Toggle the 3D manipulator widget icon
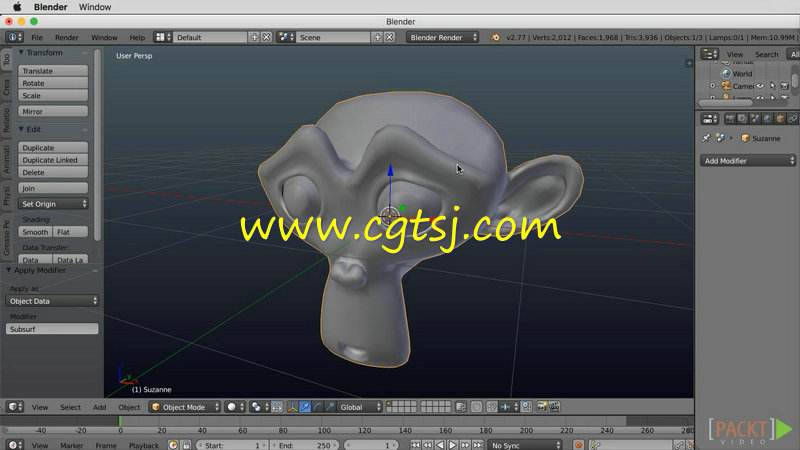The image size is (800, 450). pos(292,407)
